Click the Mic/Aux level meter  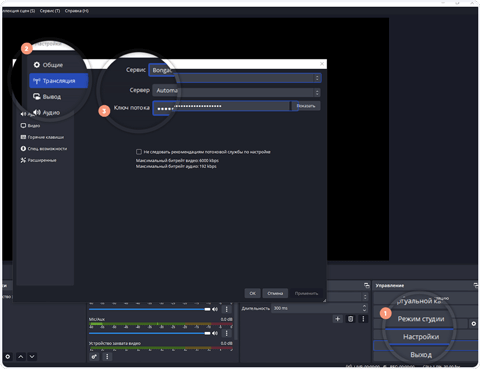(161, 324)
